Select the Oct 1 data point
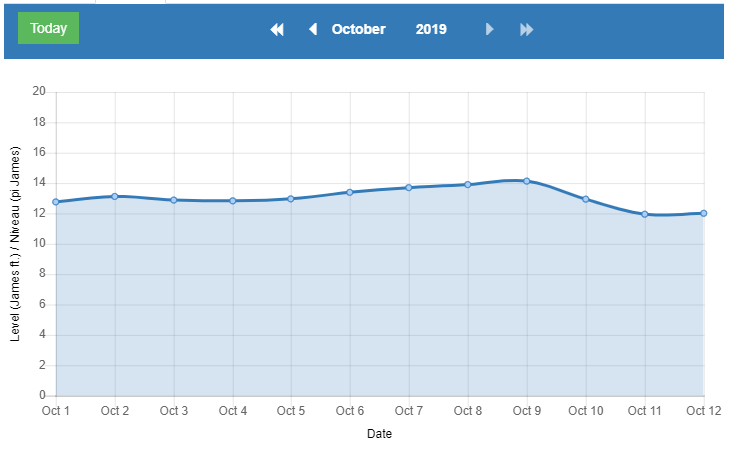This screenshot has width=740, height=450. 56,202
